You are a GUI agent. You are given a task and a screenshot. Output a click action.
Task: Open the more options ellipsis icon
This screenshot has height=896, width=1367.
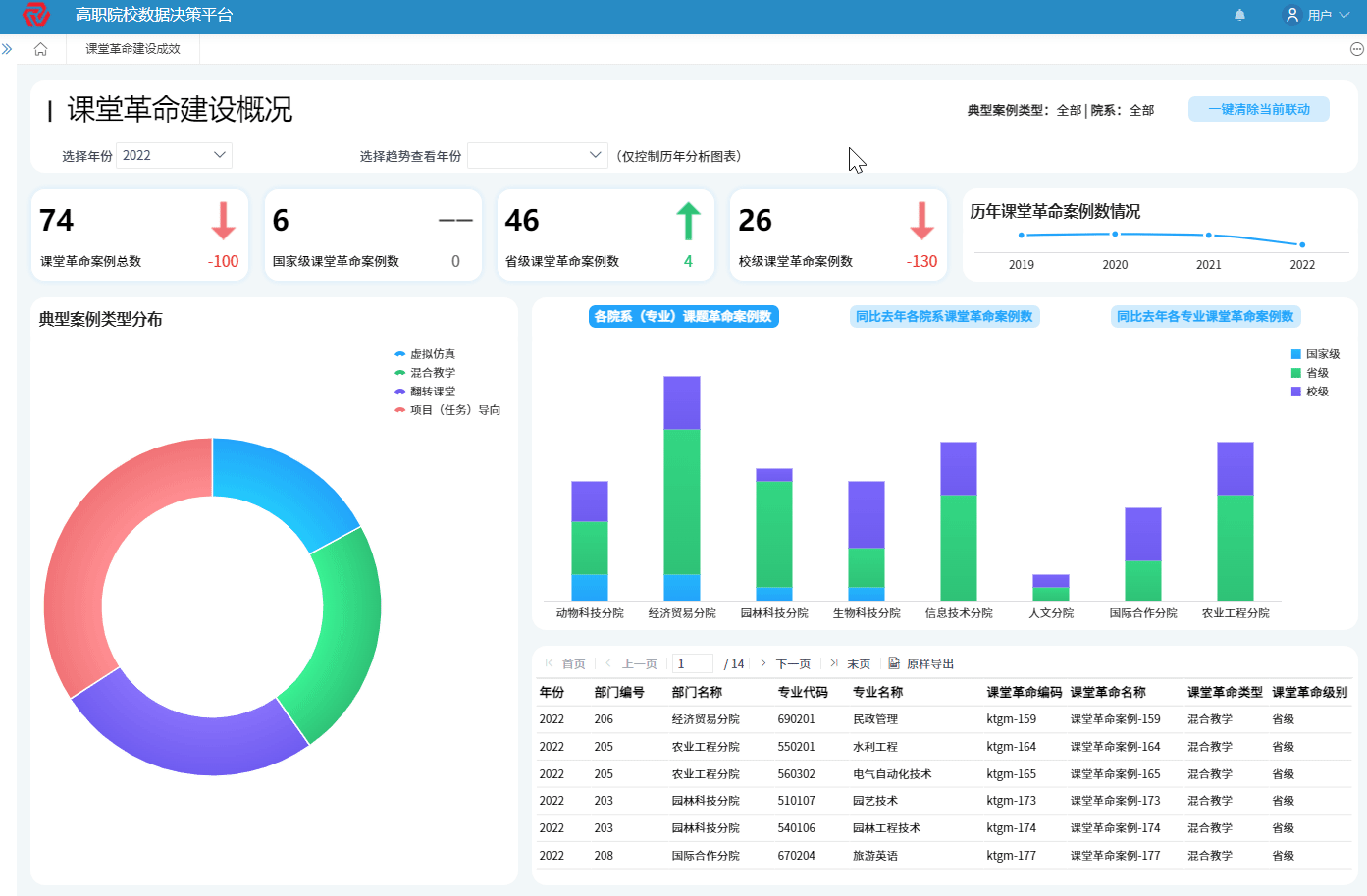click(1356, 49)
